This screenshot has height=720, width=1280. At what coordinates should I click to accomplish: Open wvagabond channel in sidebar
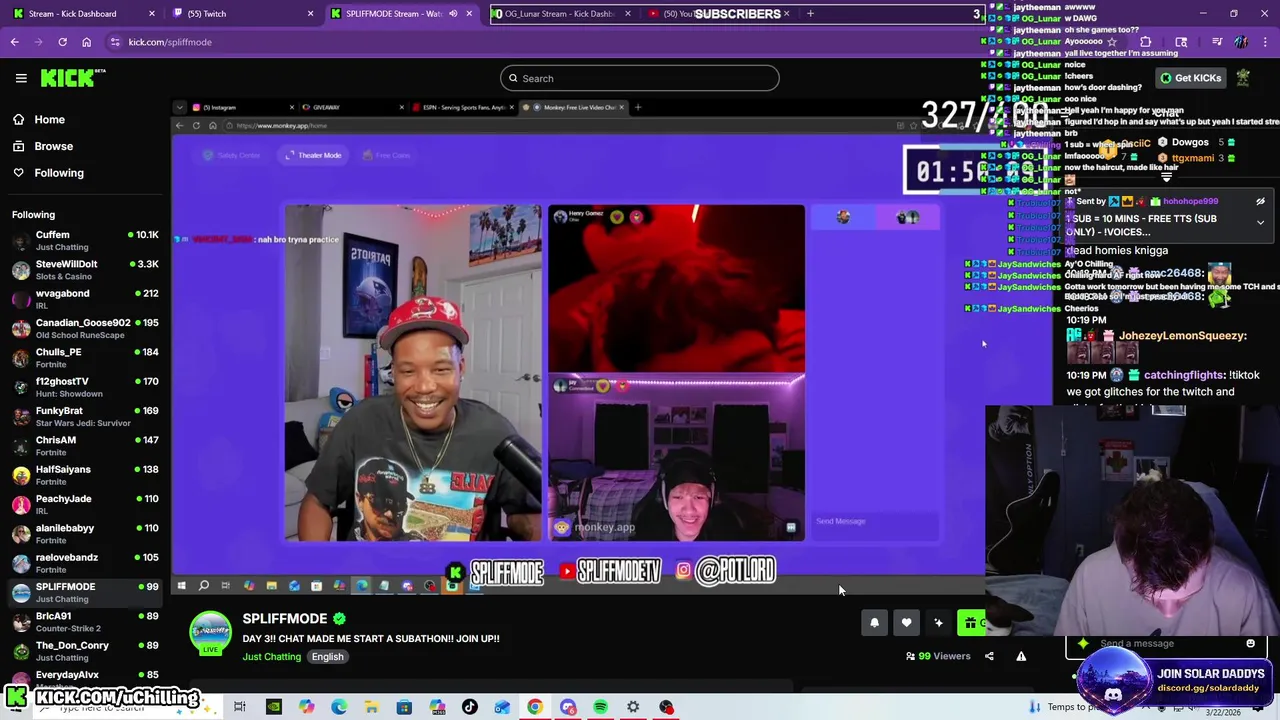tap(84, 299)
